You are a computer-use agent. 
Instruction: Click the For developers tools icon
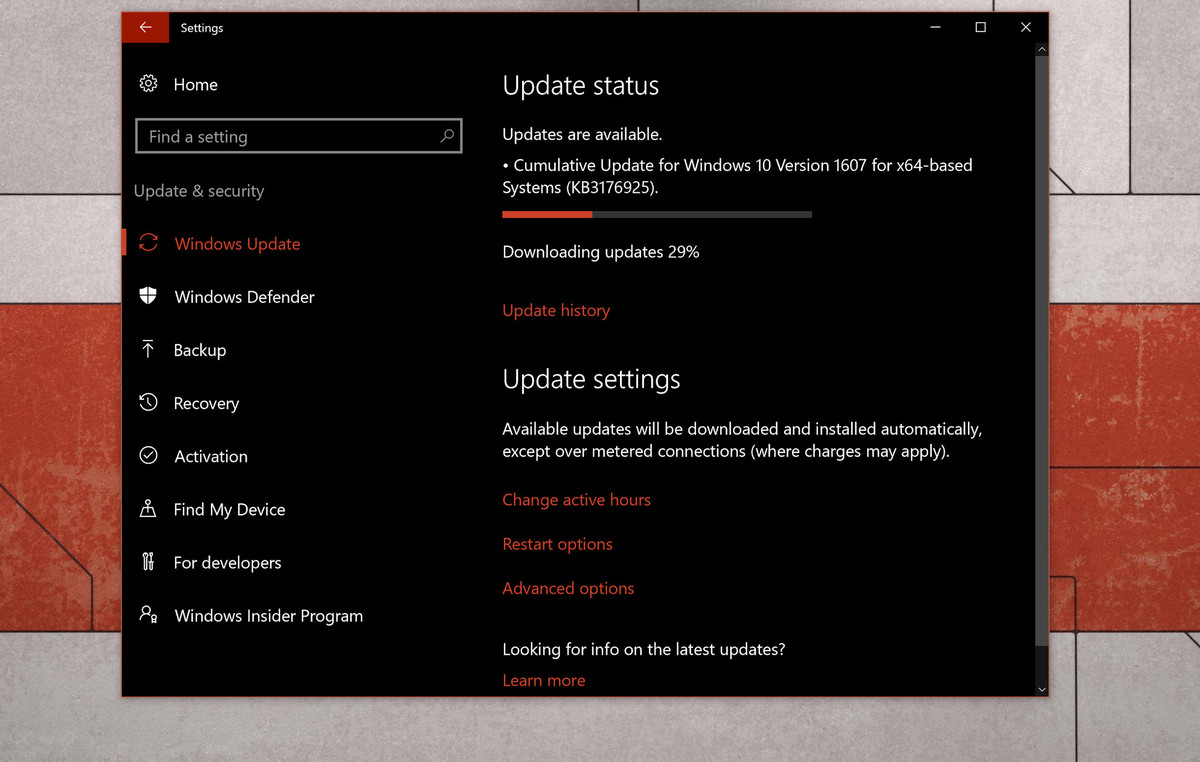point(148,562)
